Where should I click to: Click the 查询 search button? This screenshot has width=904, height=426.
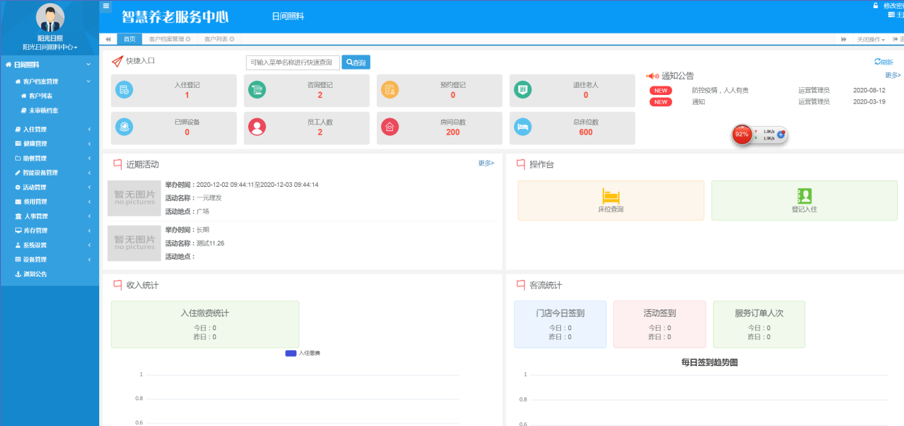click(x=356, y=62)
